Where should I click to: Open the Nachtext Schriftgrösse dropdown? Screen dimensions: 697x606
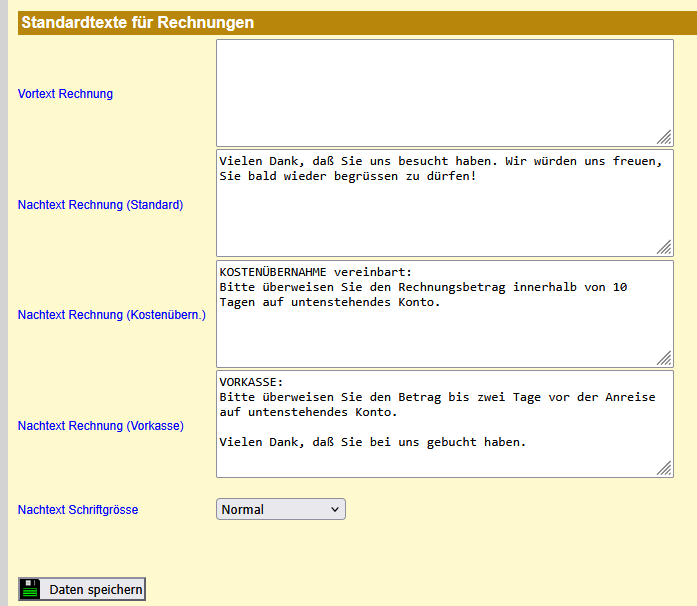point(281,509)
